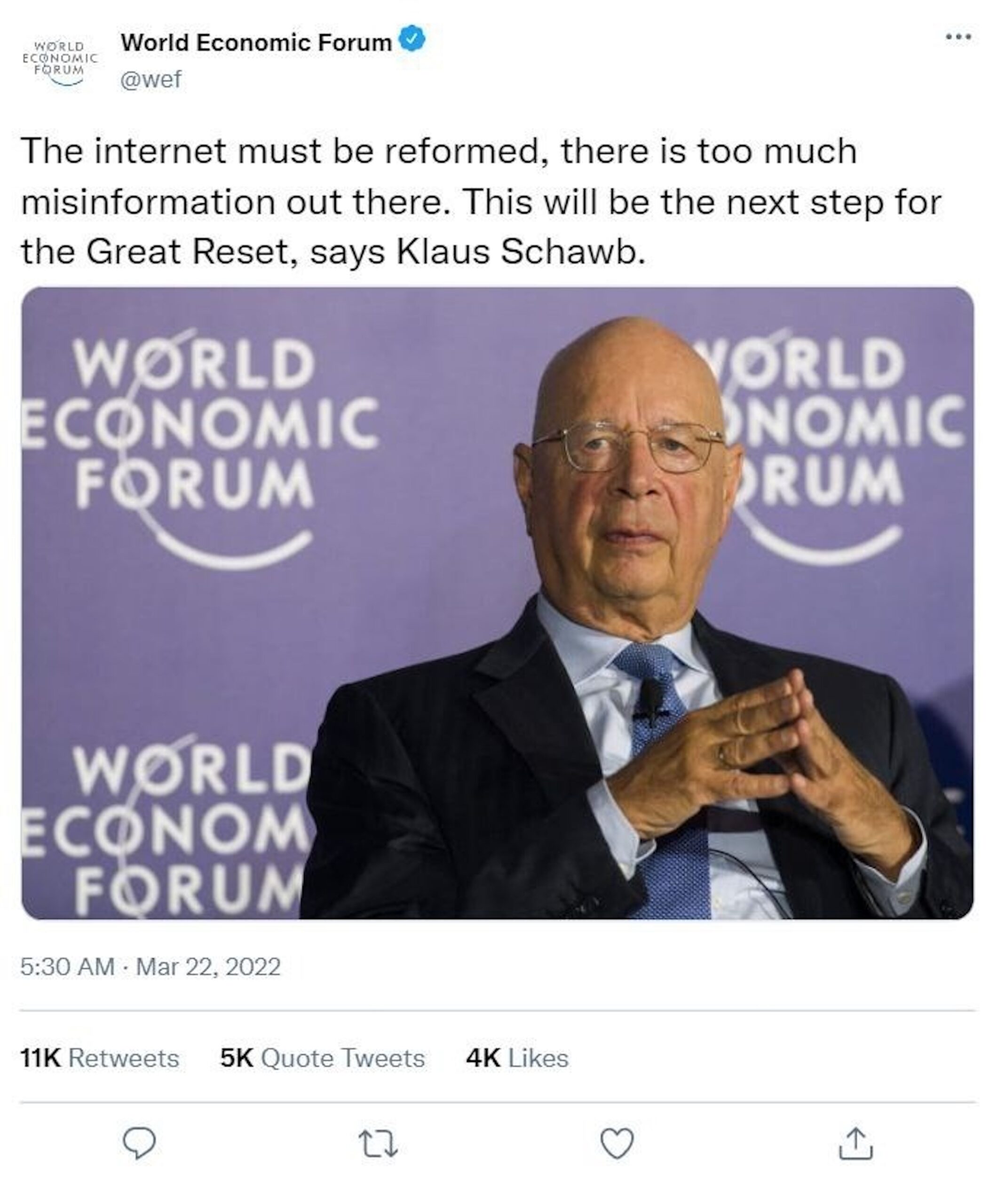The height and width of the screenshot is (1204, 997).
Task: Click the reply speech bubble icon
Action: pyautogui.click(x=139, y=1143)
